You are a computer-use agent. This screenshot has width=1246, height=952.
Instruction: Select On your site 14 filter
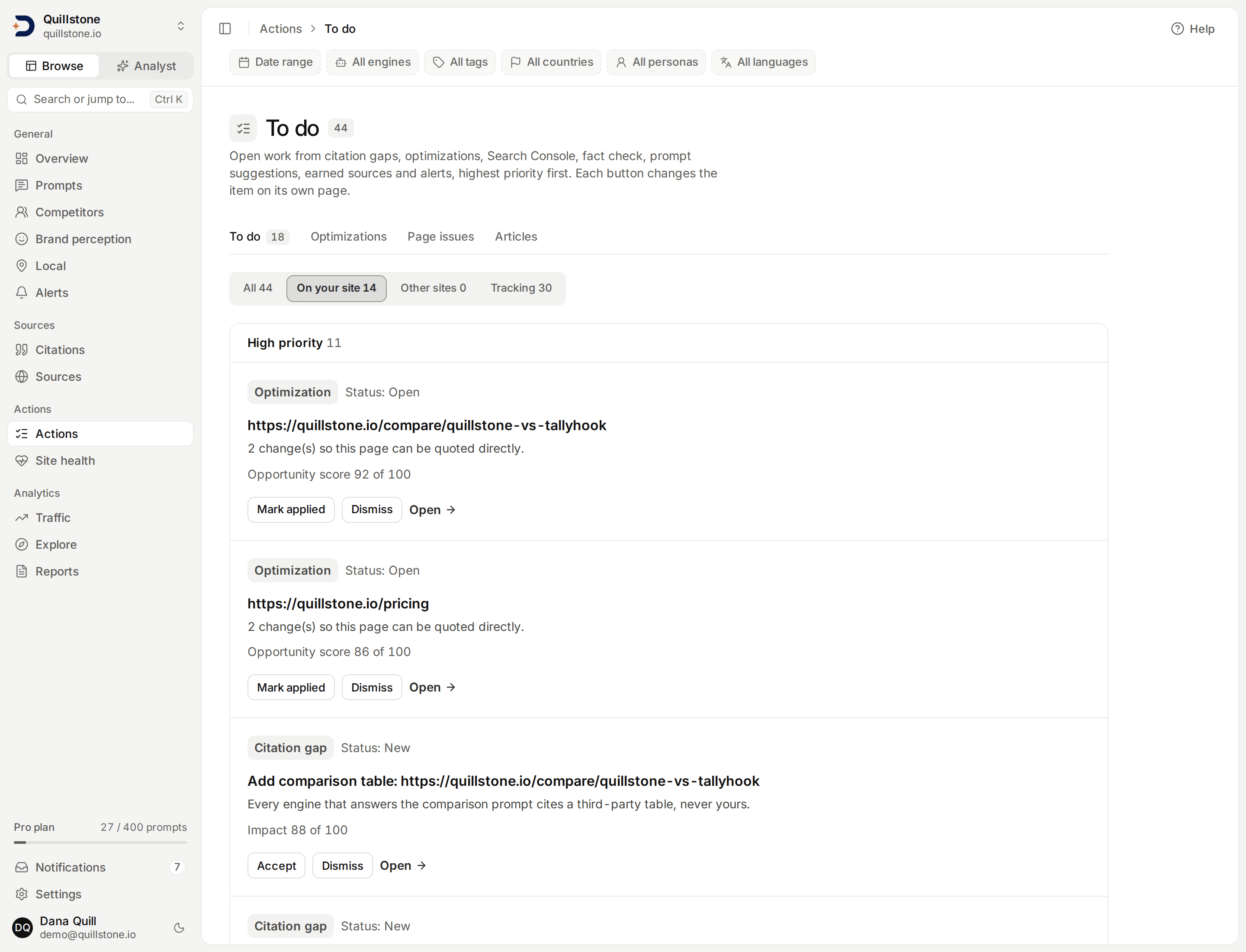coord(337,288)
